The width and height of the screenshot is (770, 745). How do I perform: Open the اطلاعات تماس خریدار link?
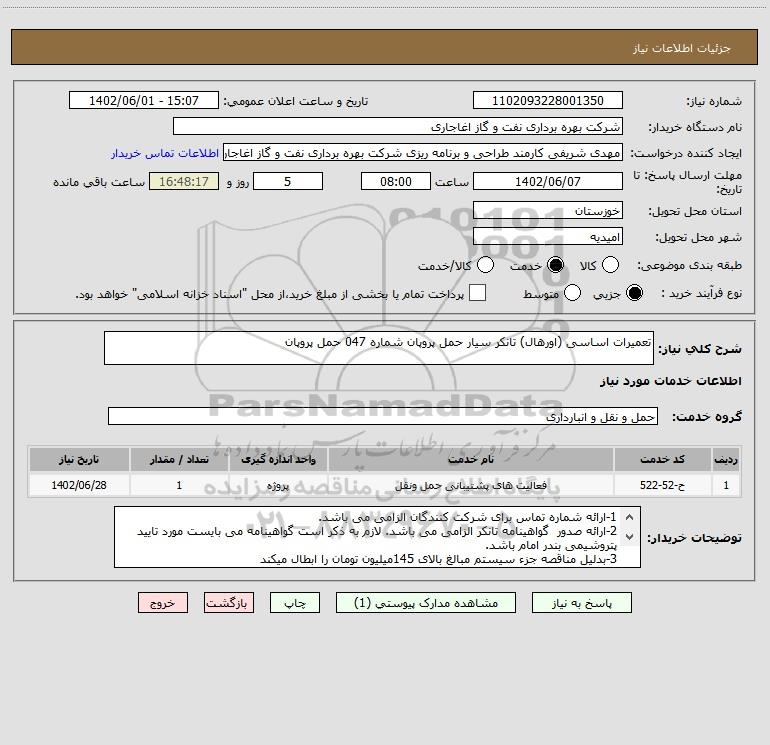165,153
